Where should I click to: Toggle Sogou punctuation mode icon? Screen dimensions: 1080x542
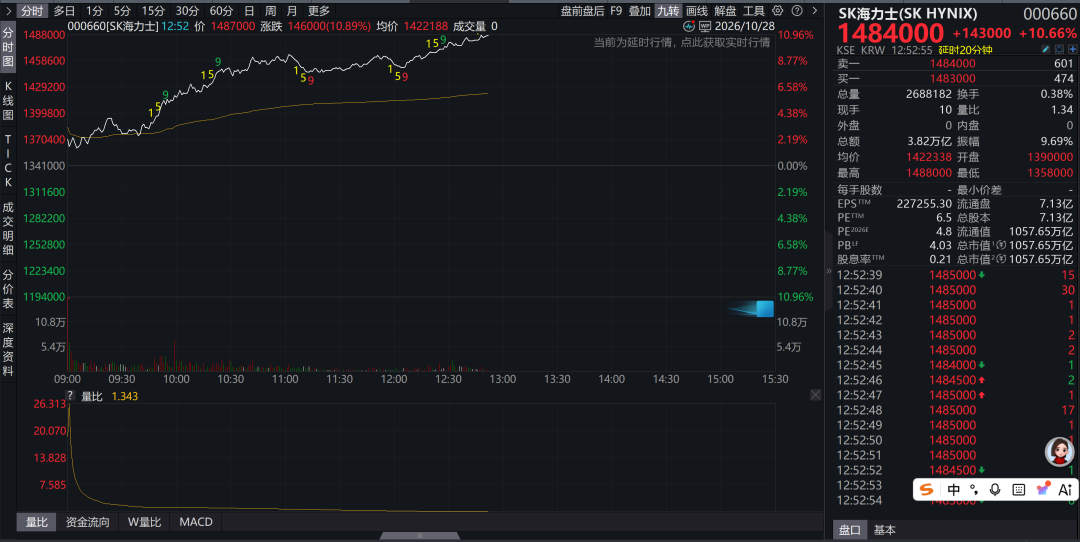[974, 490]
